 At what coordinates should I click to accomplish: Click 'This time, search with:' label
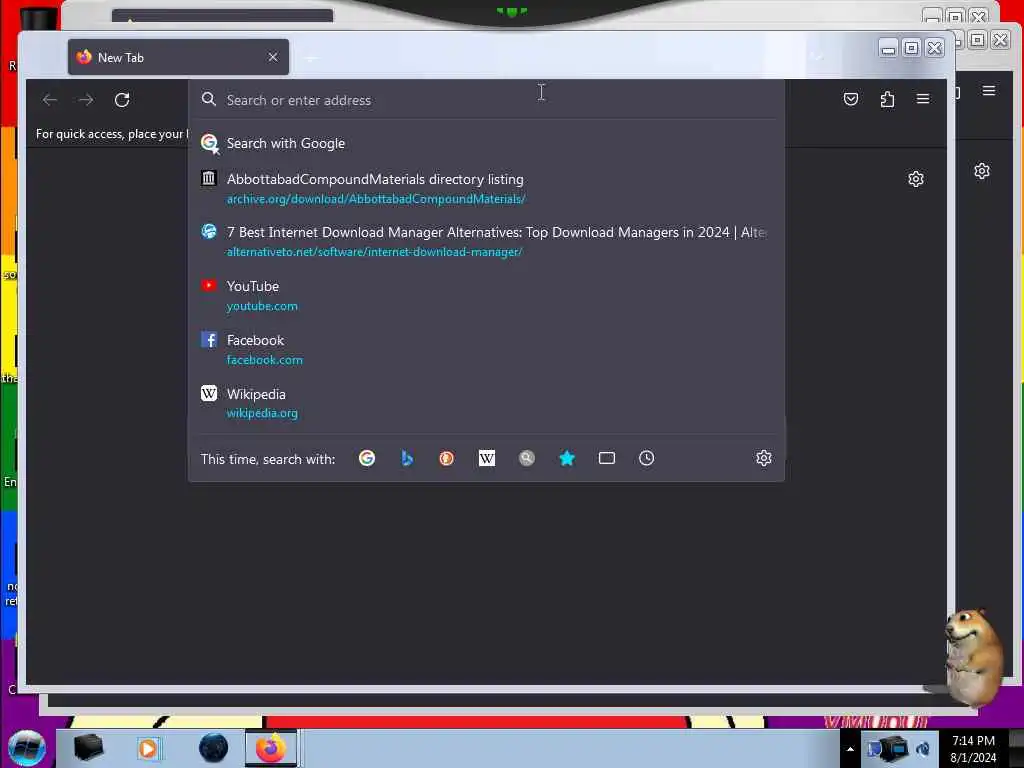(268, 459)
